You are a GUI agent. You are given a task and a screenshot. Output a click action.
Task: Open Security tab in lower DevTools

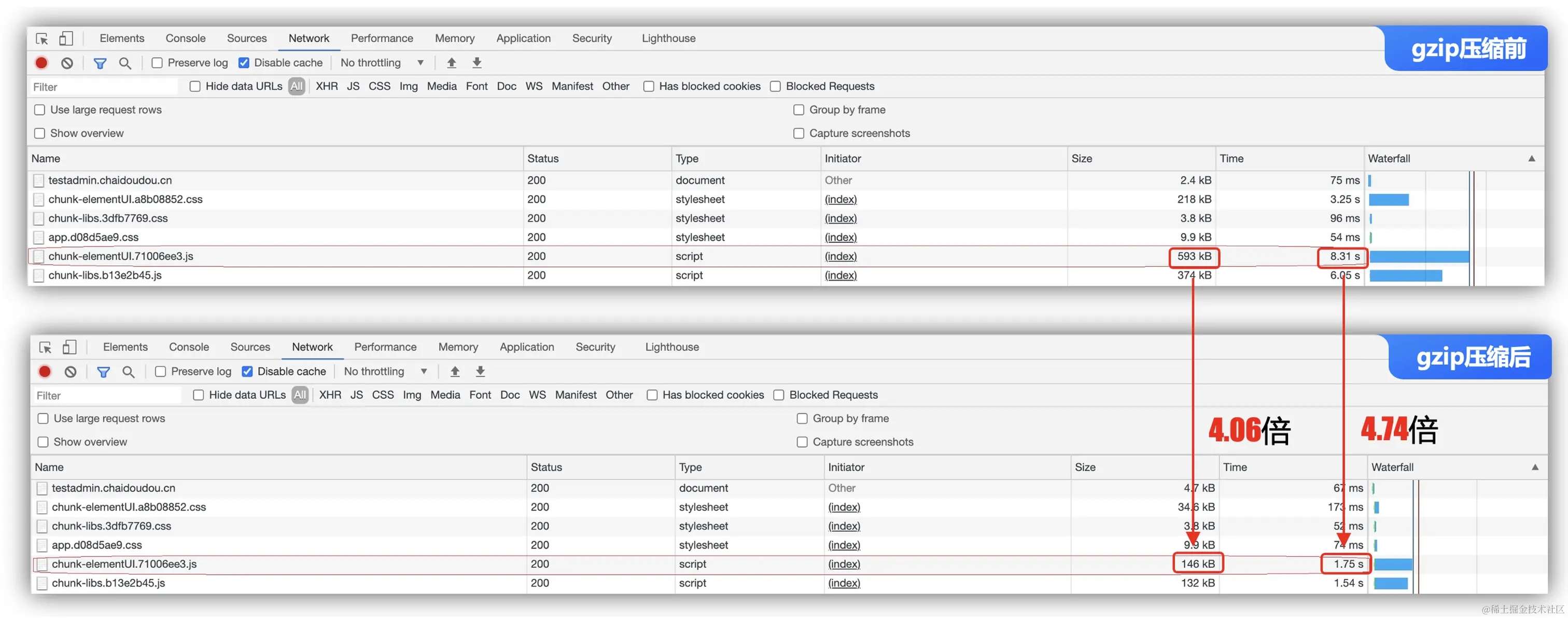[595, 347]
